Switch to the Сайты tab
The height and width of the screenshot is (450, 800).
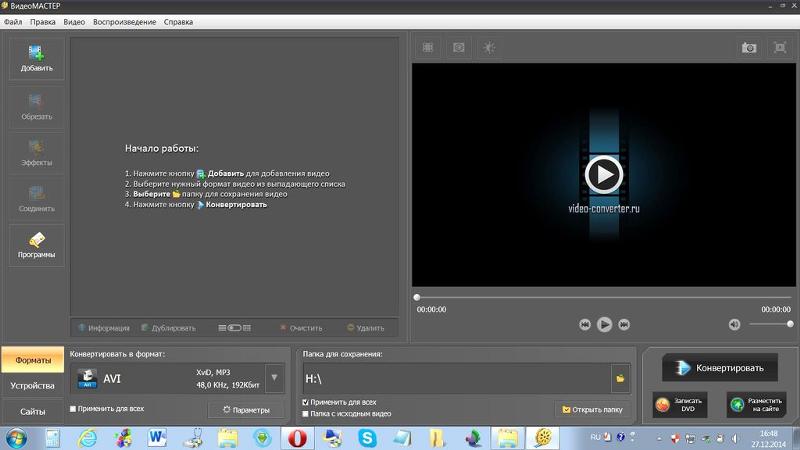point(33,411)
